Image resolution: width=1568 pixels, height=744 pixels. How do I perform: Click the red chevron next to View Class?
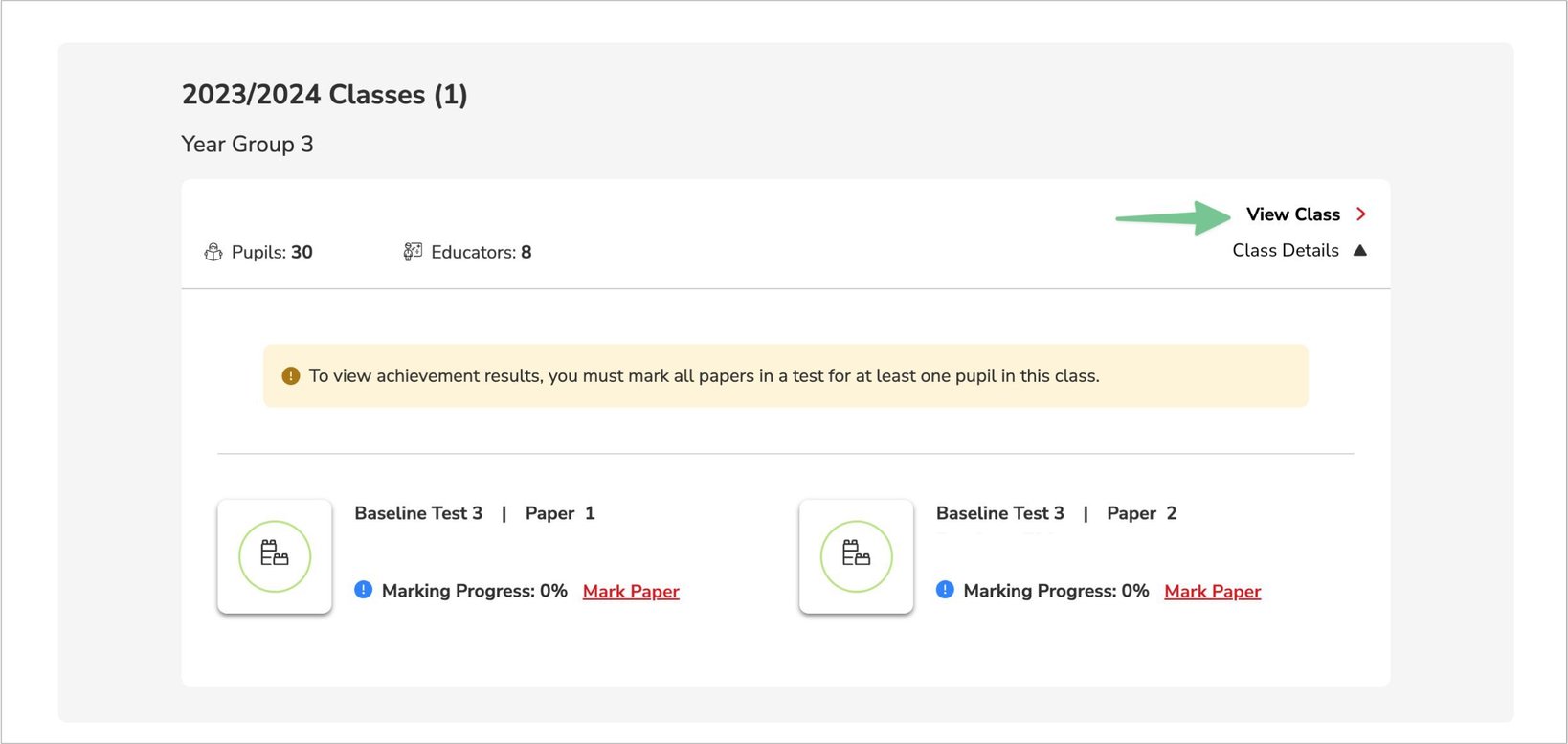tap(1360, 214)
